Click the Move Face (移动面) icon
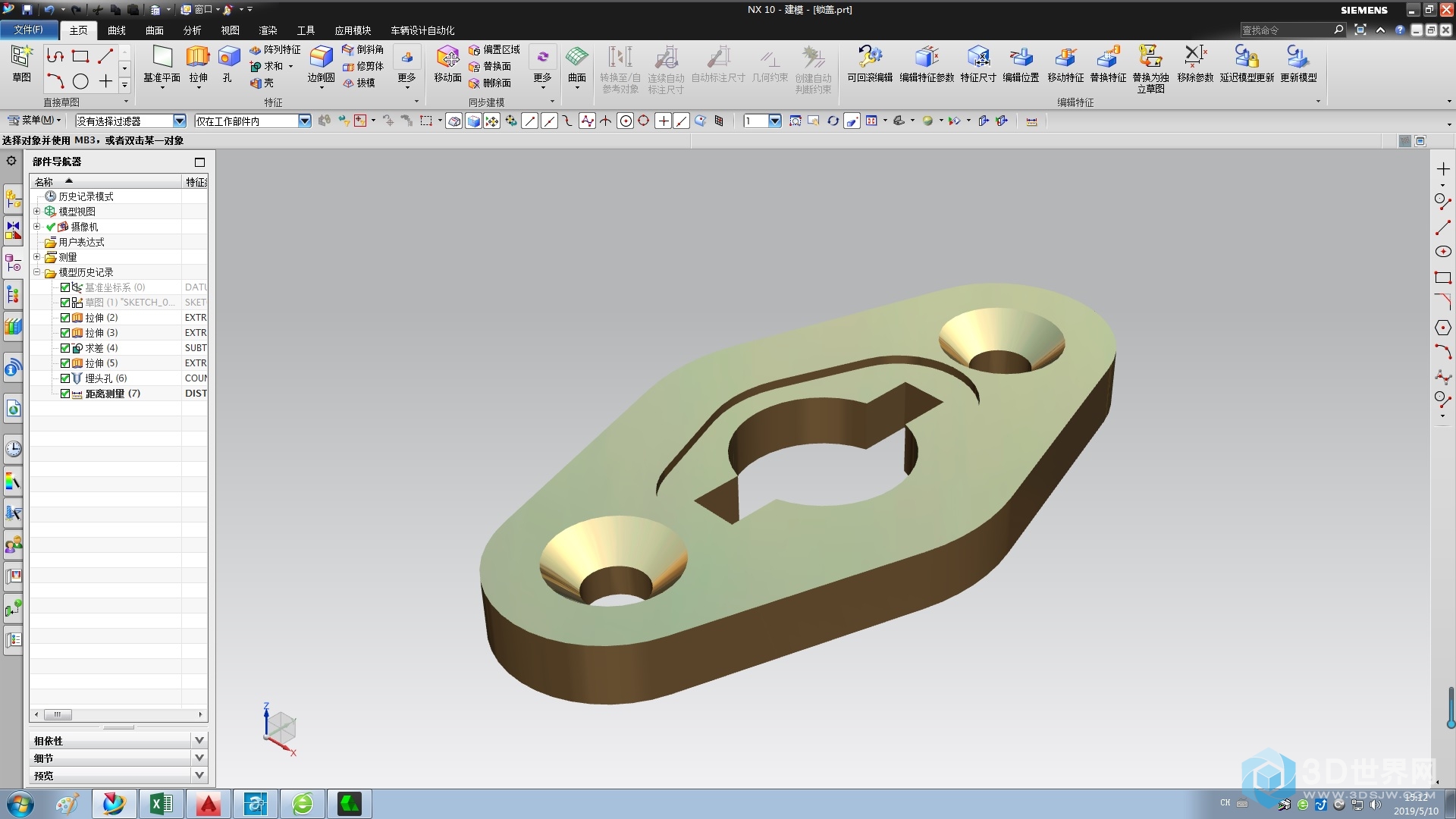The height and width of the screenshot is (819, 1456). click(x=447, y=64)
